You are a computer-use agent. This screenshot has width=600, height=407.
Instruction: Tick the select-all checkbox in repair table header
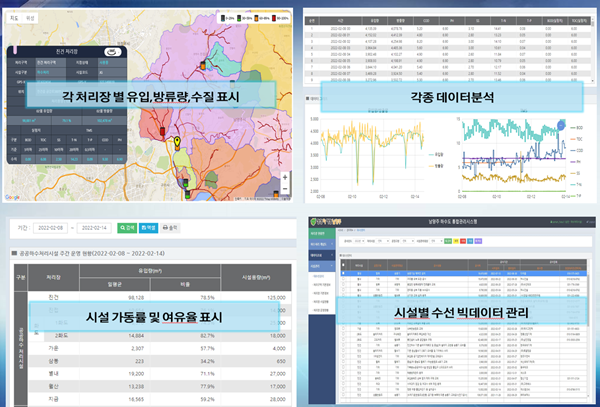(343, 265)
